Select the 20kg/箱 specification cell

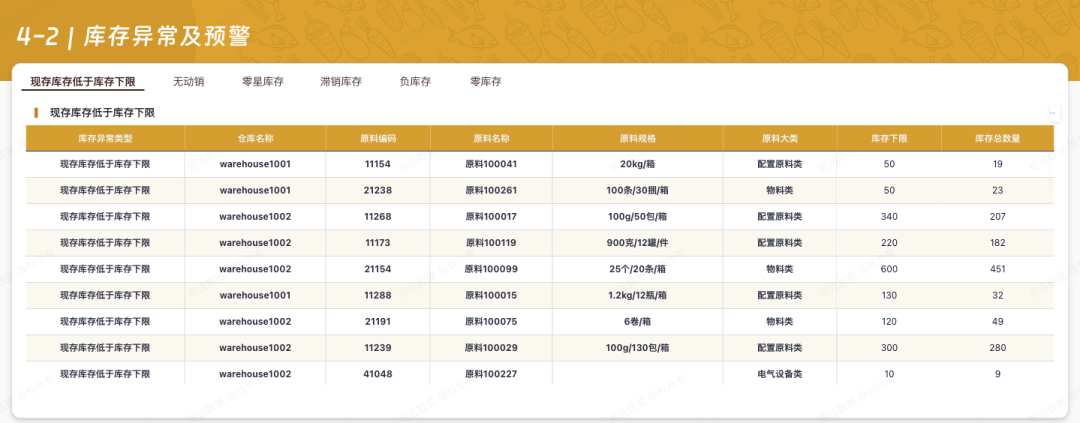pos(638,164)
